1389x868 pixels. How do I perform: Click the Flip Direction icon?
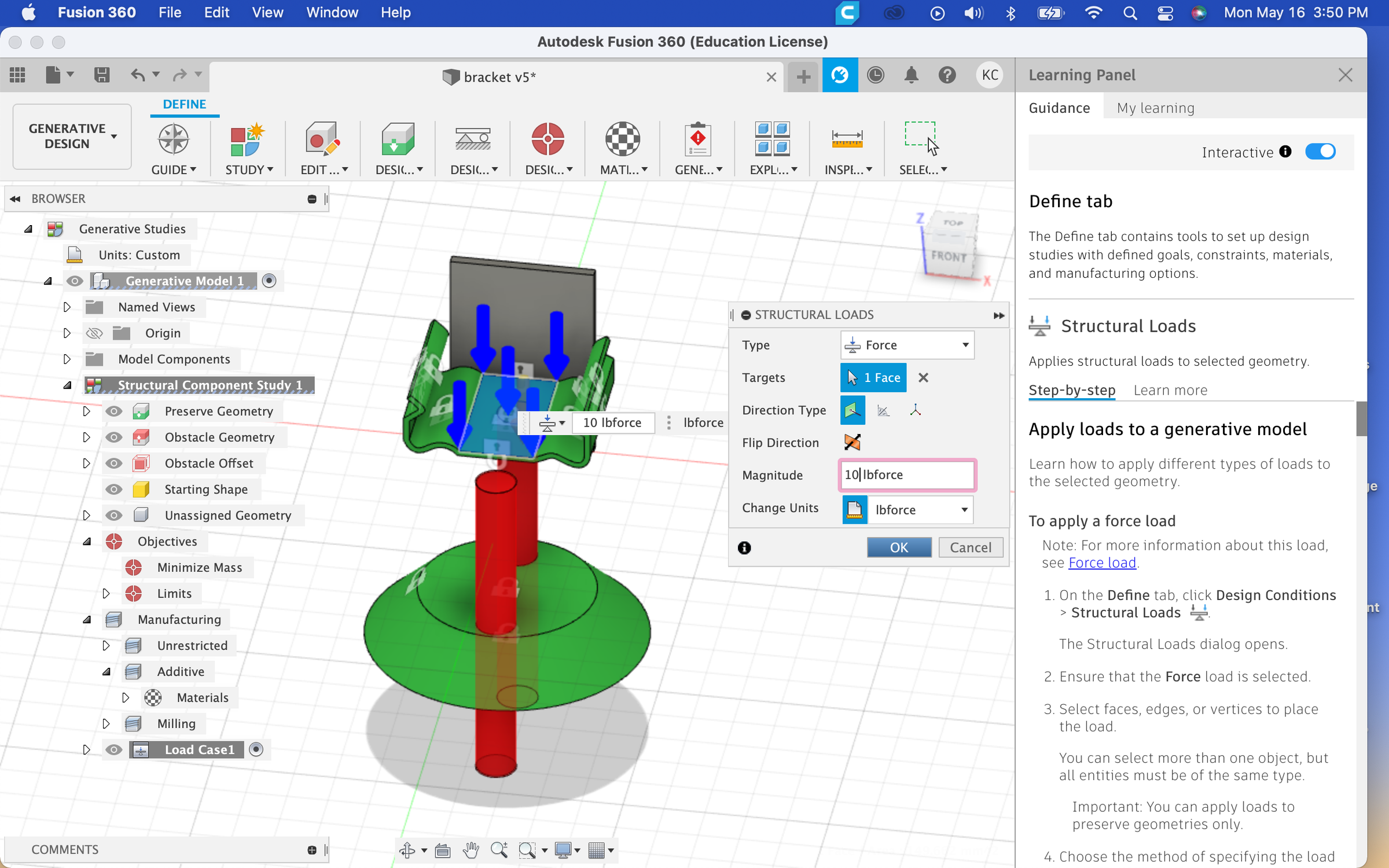click(x=851, y=442)
